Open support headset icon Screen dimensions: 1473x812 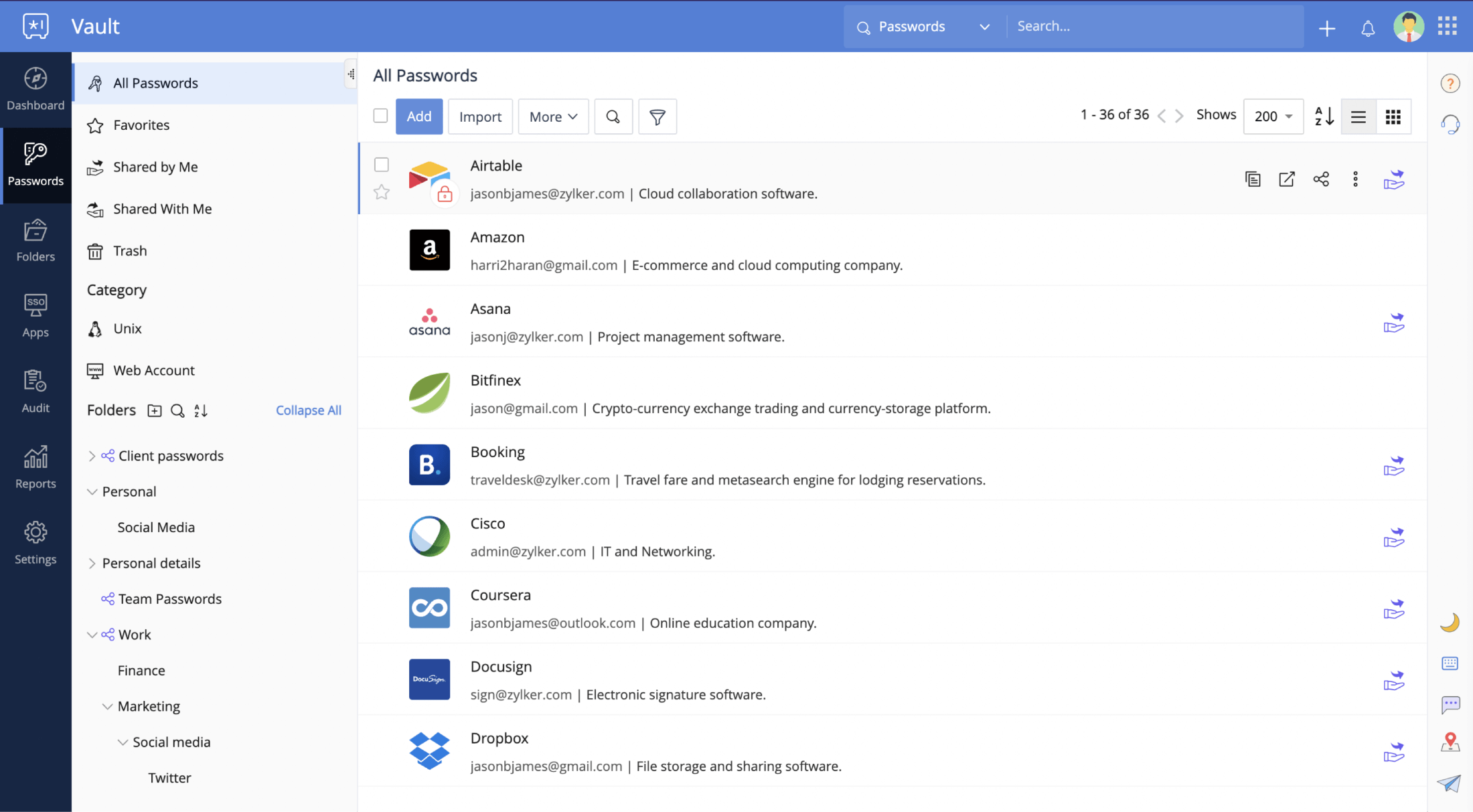pos(1450,124)
